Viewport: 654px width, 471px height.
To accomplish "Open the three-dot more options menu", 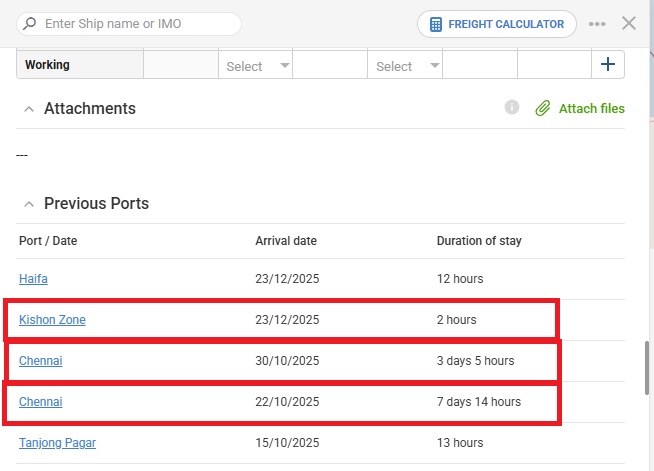I will pos(597,24).
